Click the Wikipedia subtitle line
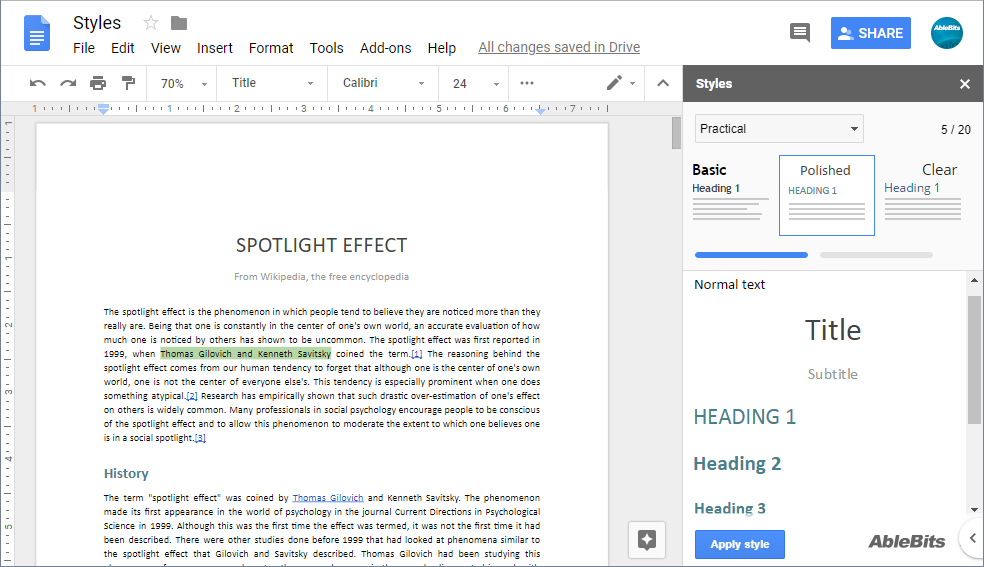Screen dimensions: 984x567 321,277
